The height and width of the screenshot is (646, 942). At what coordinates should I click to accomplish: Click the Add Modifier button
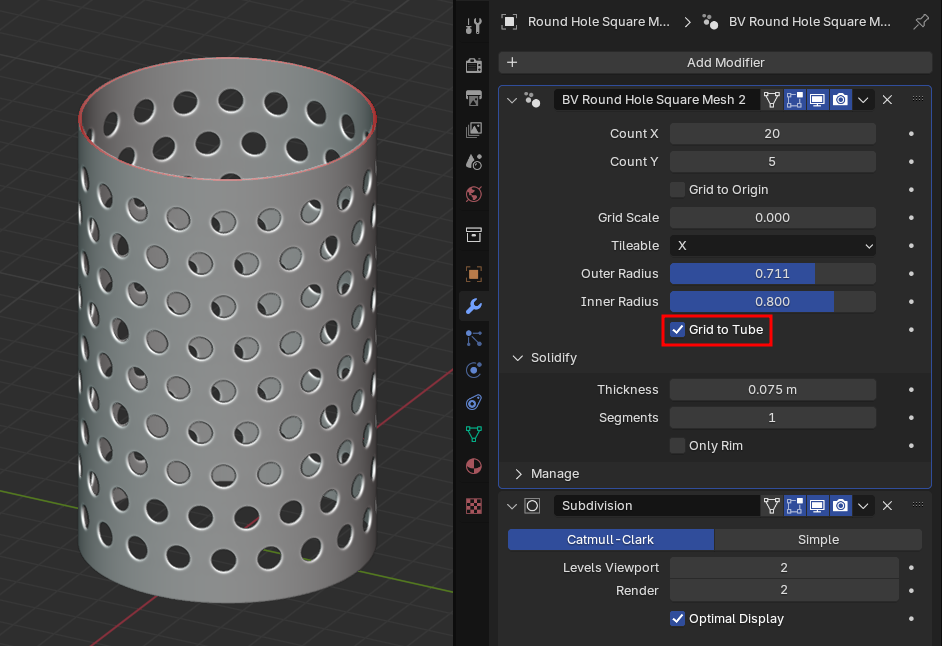click(x=715, y=62)
